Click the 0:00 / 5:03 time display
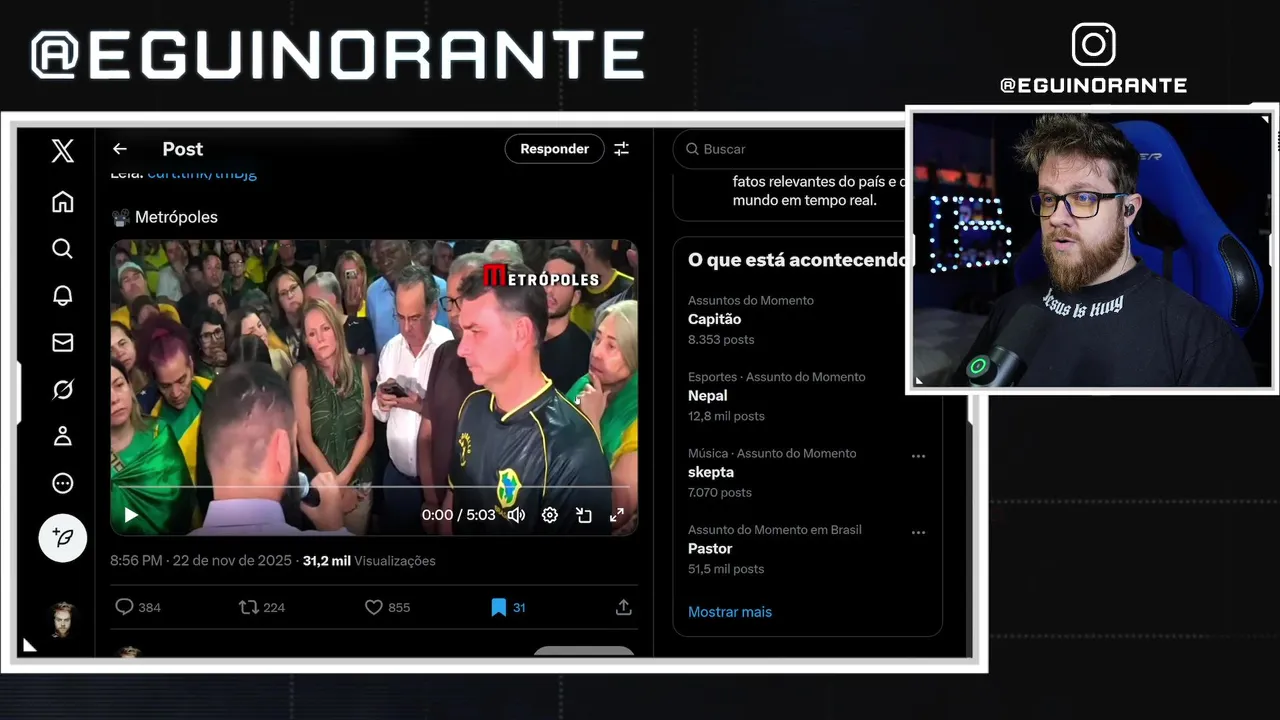The height and width of the screenshot is (720, 1280). point(458,515)
